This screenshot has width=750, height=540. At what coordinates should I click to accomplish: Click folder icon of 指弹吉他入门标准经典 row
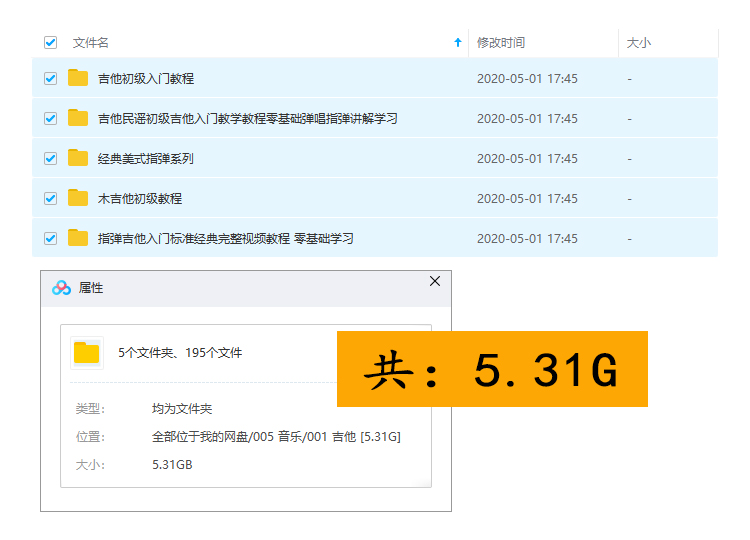tap(78, 238)
